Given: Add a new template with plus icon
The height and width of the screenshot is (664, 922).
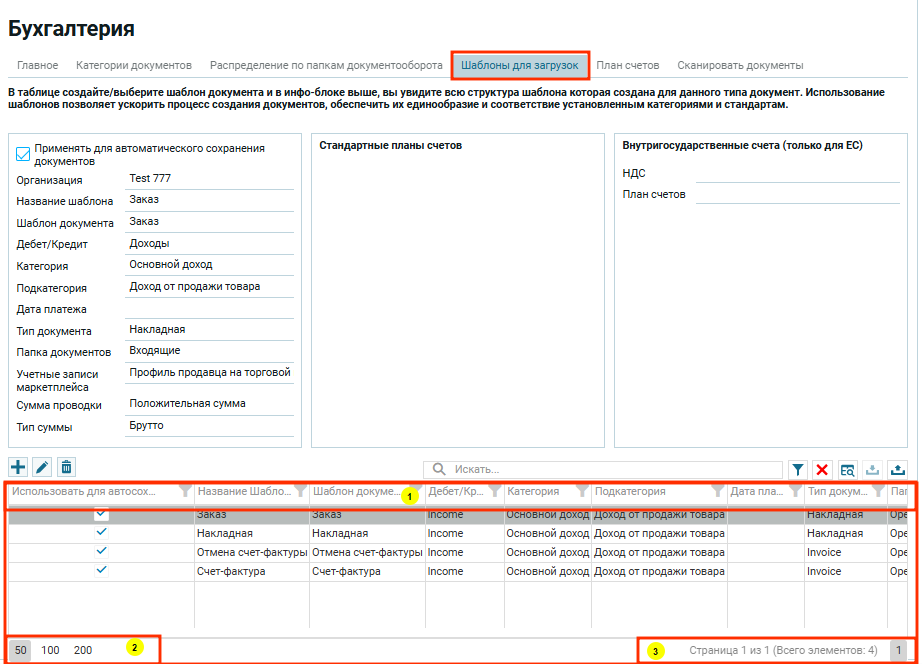Looking at the screenshot, I should [x=18, y=467].
